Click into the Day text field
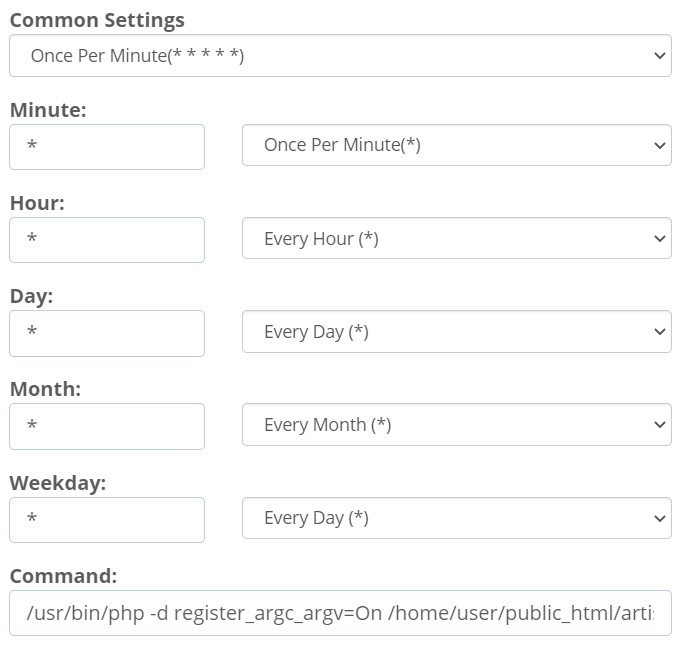Screen dimensions: 683x647 point(107,333)
